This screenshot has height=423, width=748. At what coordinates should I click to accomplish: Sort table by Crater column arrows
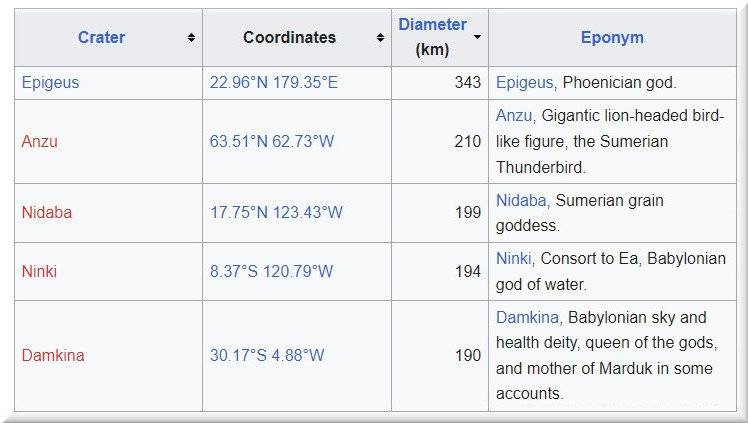click(191, 38)
